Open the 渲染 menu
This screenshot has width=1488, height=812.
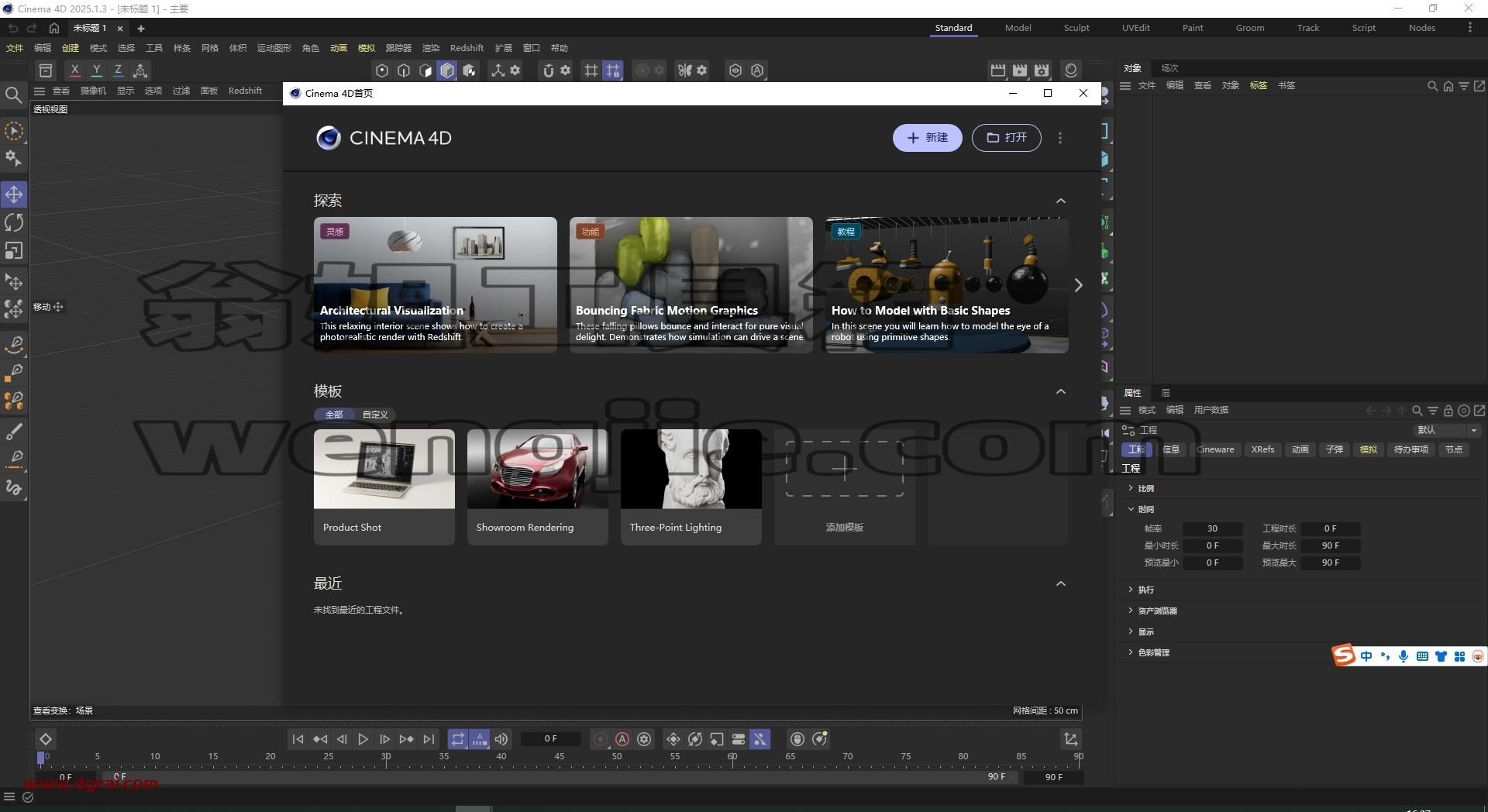pos(431,48)
